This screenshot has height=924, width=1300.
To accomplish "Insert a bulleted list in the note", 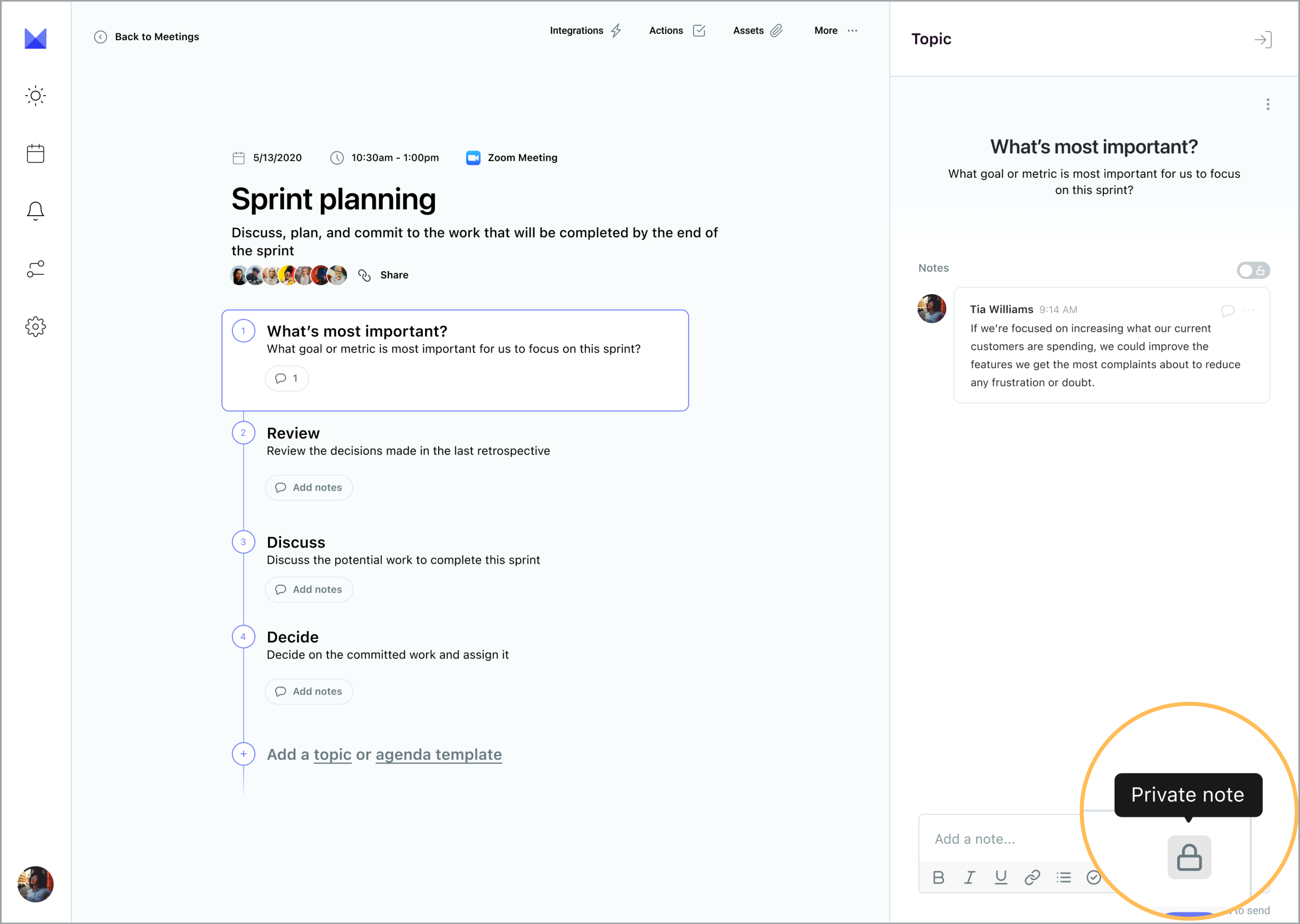I will coord(1063,877).
